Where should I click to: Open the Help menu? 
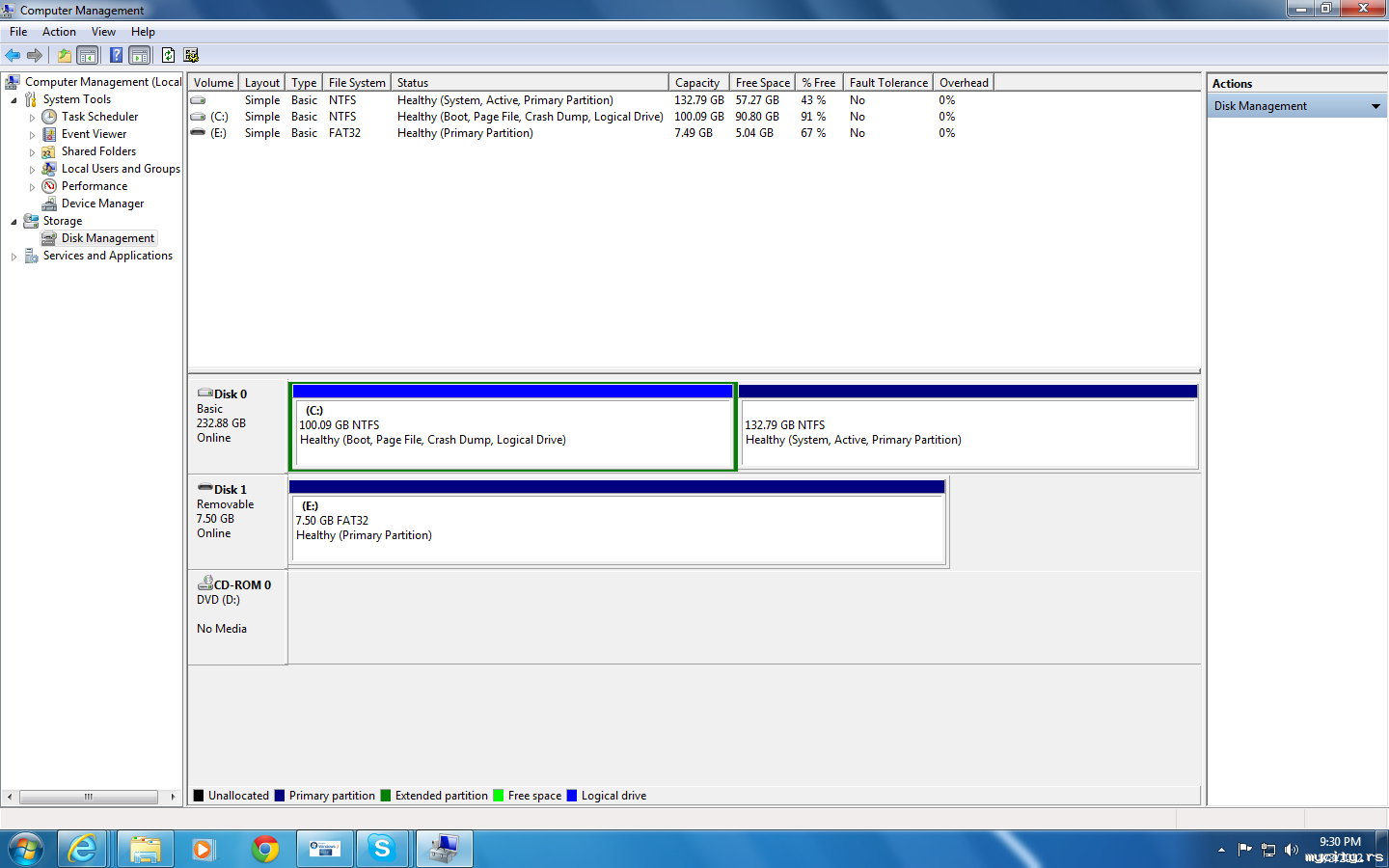pos(143,32)
